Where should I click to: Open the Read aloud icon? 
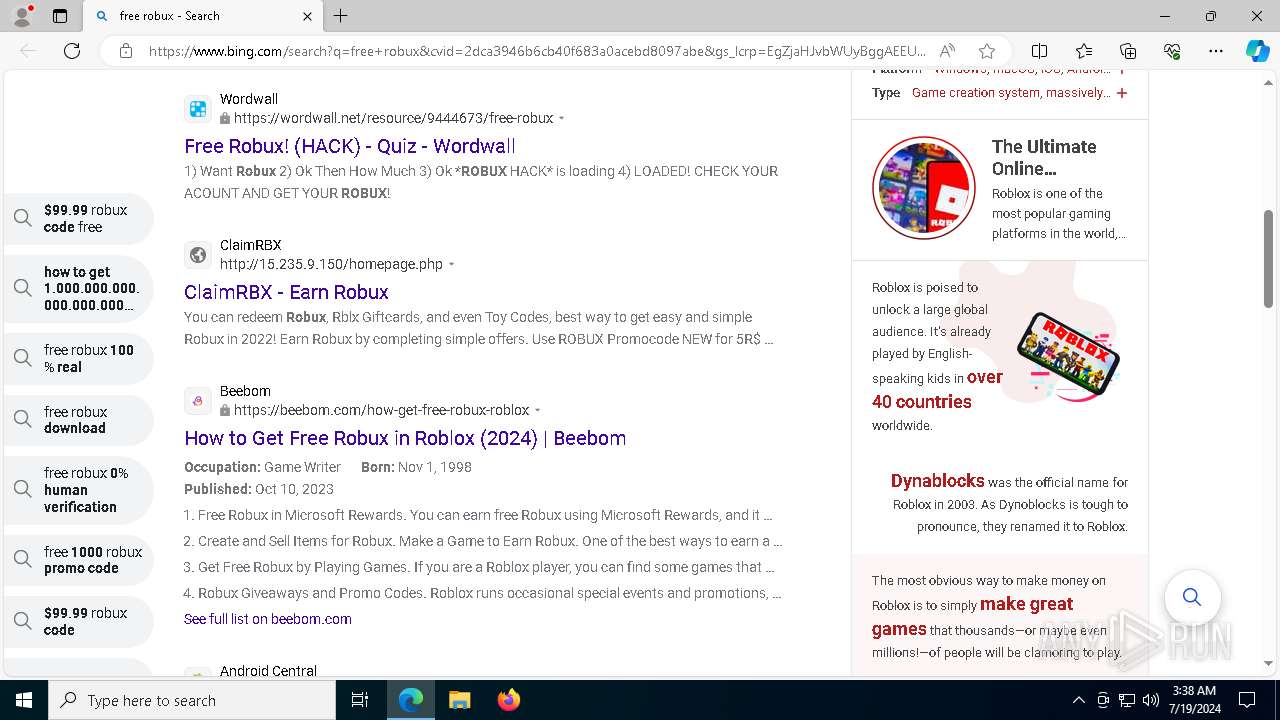(x=947, y=51)
